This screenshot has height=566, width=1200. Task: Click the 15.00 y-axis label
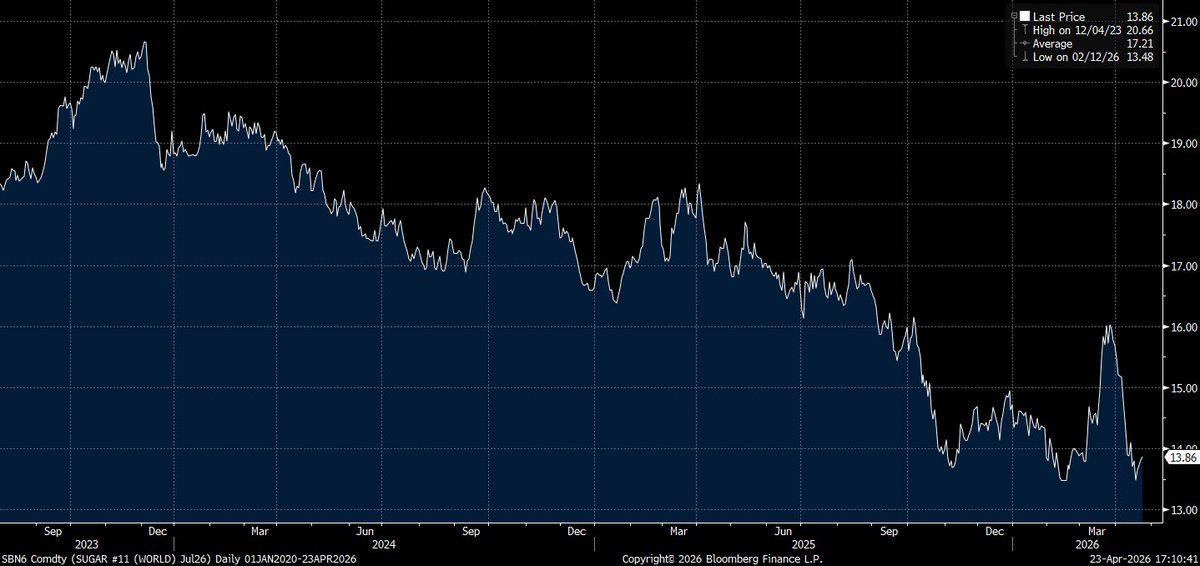click(1184, 388)
